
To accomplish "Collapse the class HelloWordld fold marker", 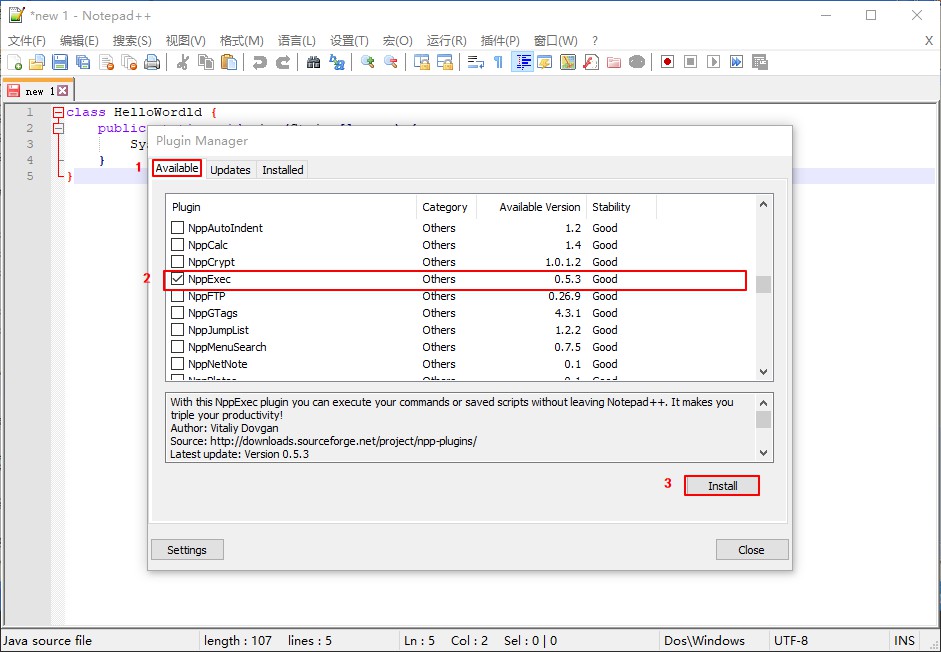I will click(x=58, y=112).
